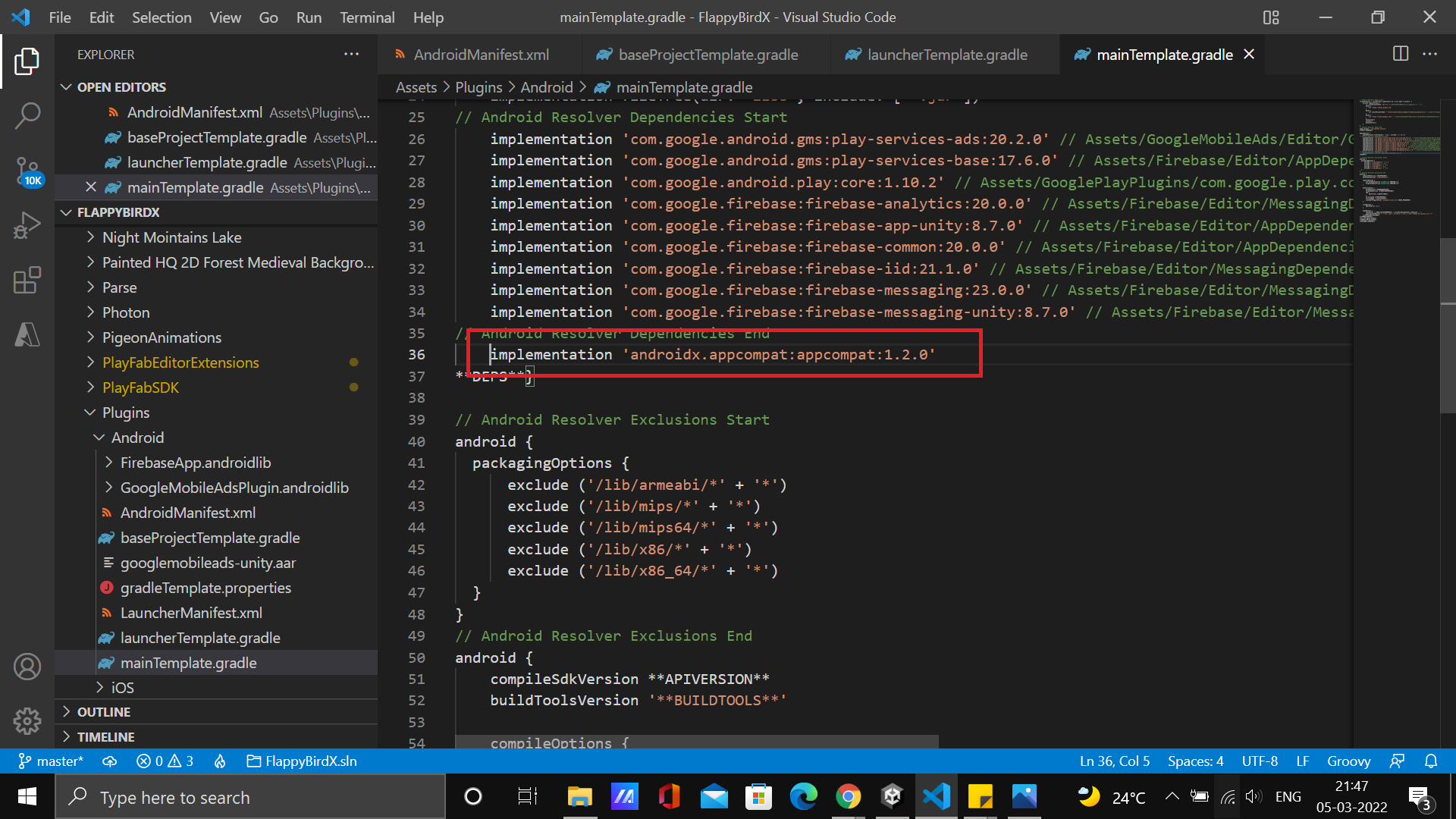Click Assets in the breadcrumb path
1456x819 pixels.
tap(416, 87)
